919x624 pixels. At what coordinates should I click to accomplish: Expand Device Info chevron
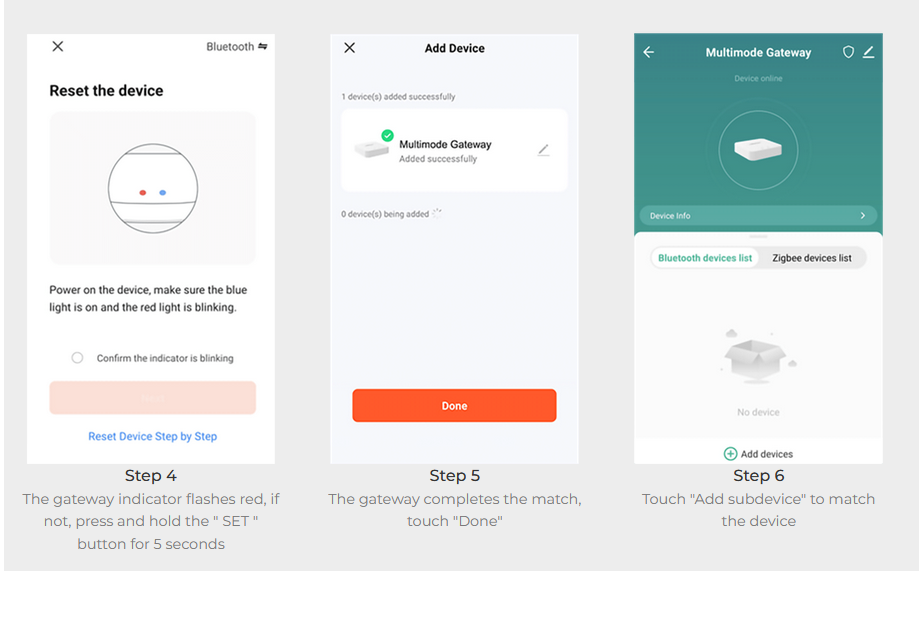pyautogui.click(x=863, y=216)
